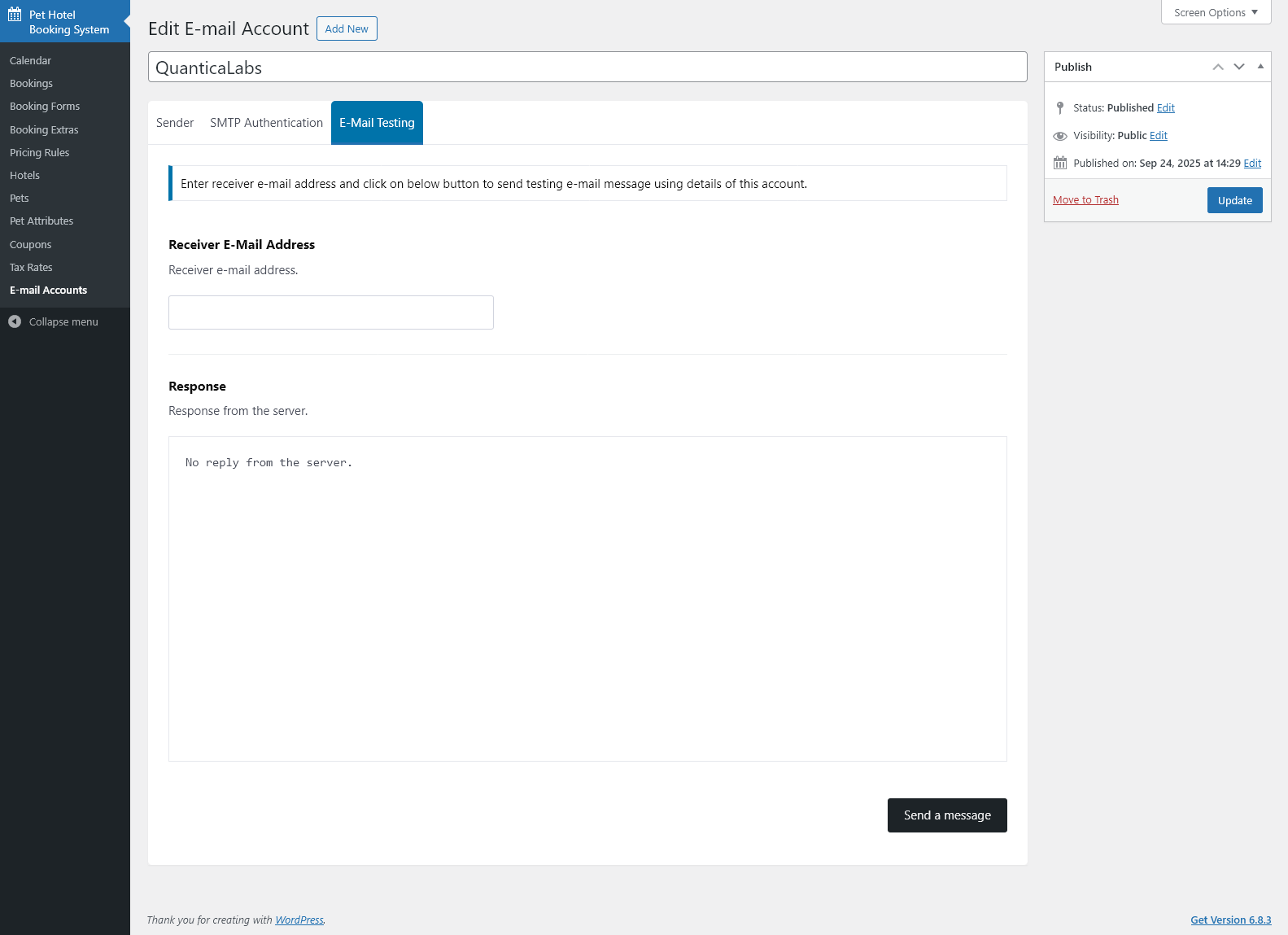Open the Screen Options dropdown
Screen dimensions: 1288x935
[1216, 12]
